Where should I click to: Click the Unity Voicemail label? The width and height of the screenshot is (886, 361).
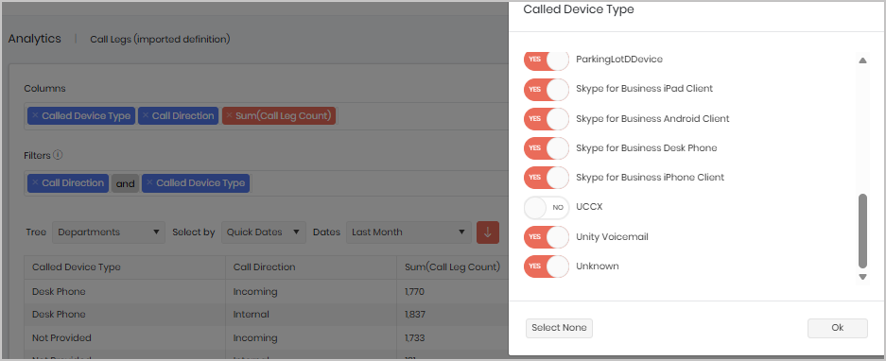612,237
